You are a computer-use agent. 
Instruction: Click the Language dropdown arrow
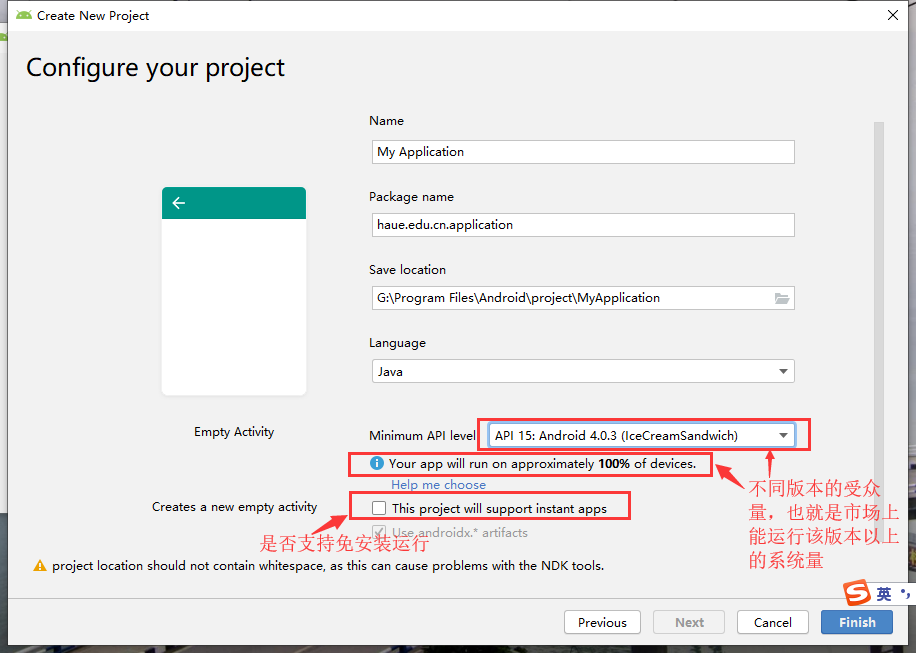point(783,370)
